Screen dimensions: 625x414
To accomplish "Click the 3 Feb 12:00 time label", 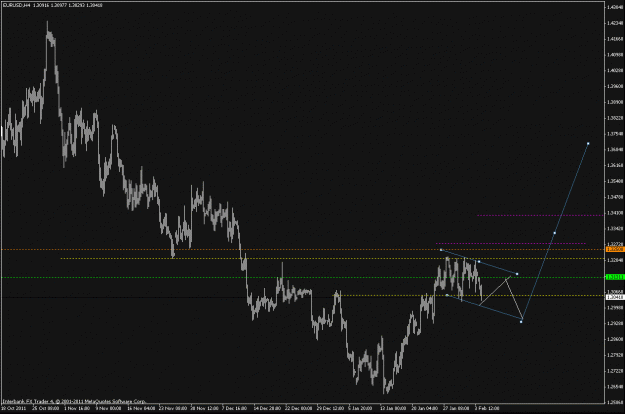I will [487, 408].
